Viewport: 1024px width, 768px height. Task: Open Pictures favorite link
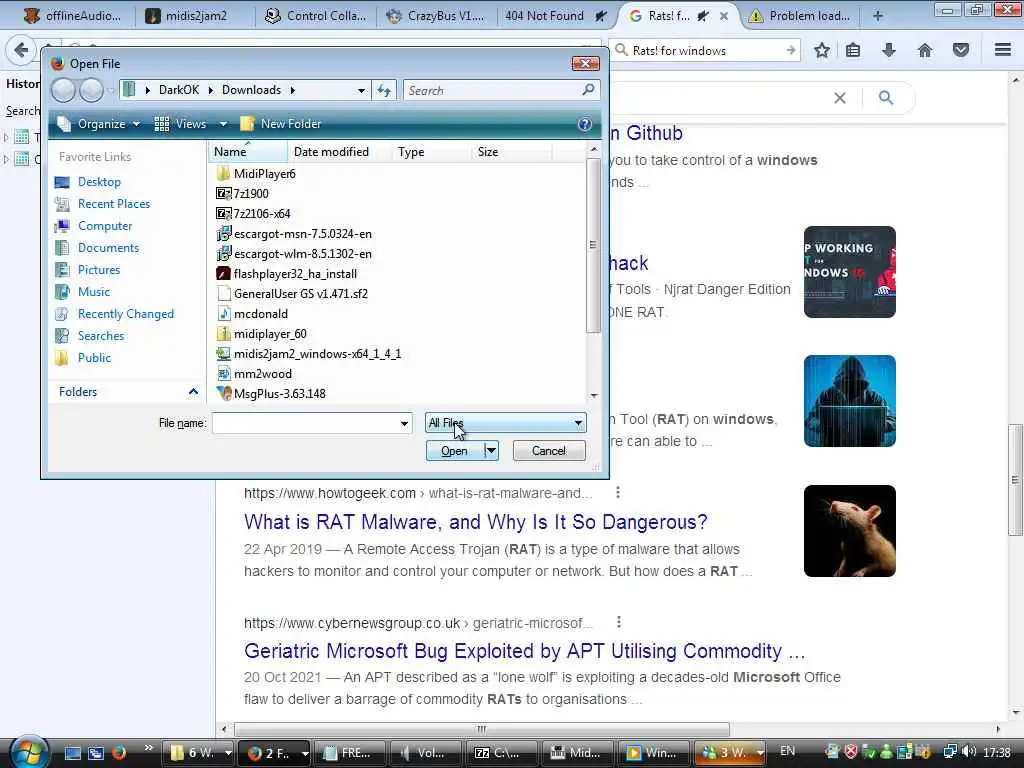coord(99,270)
